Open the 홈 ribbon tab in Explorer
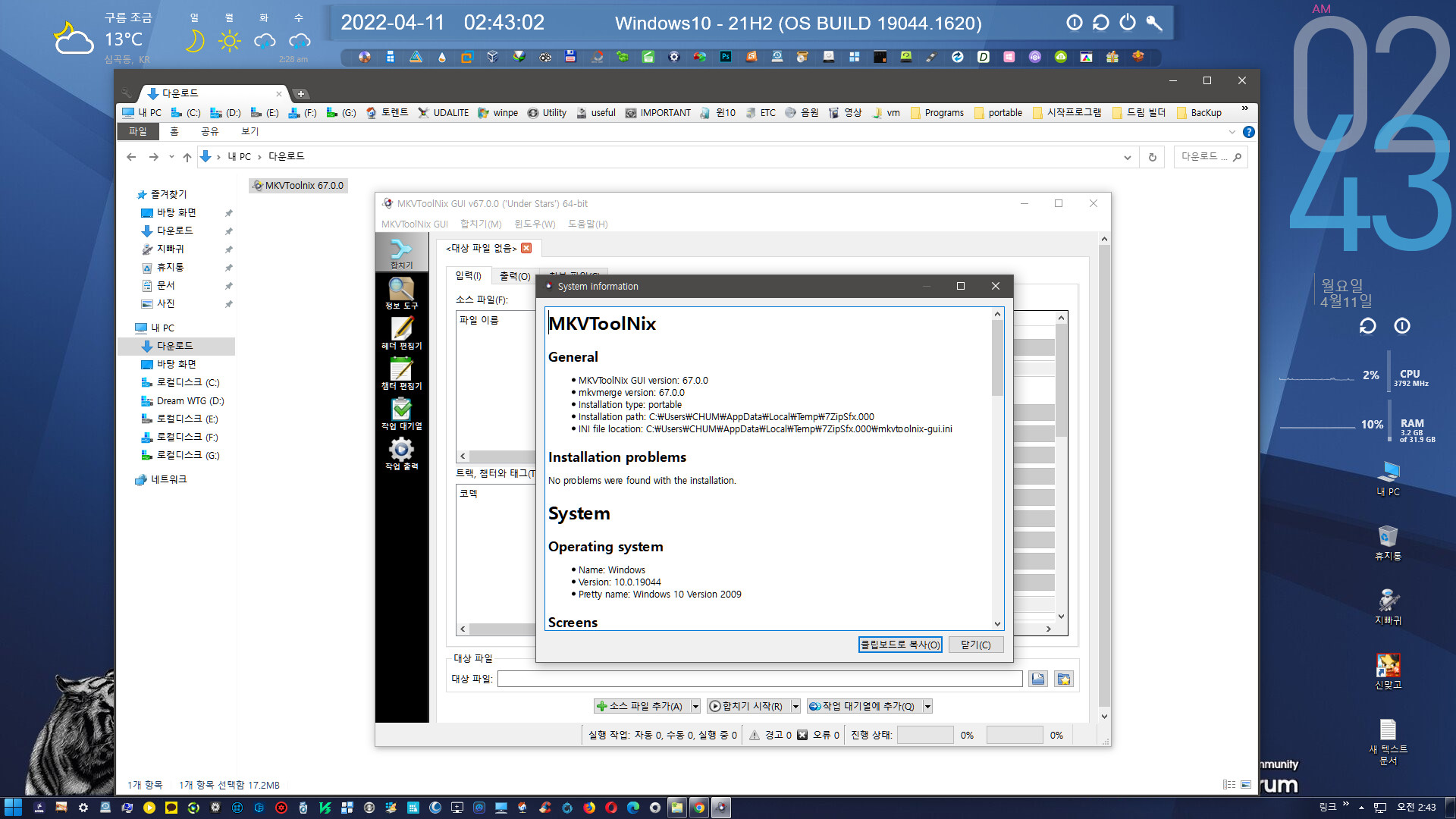Screen dimensions: 1456x819 pyautogui.click(x=174, y=131)
